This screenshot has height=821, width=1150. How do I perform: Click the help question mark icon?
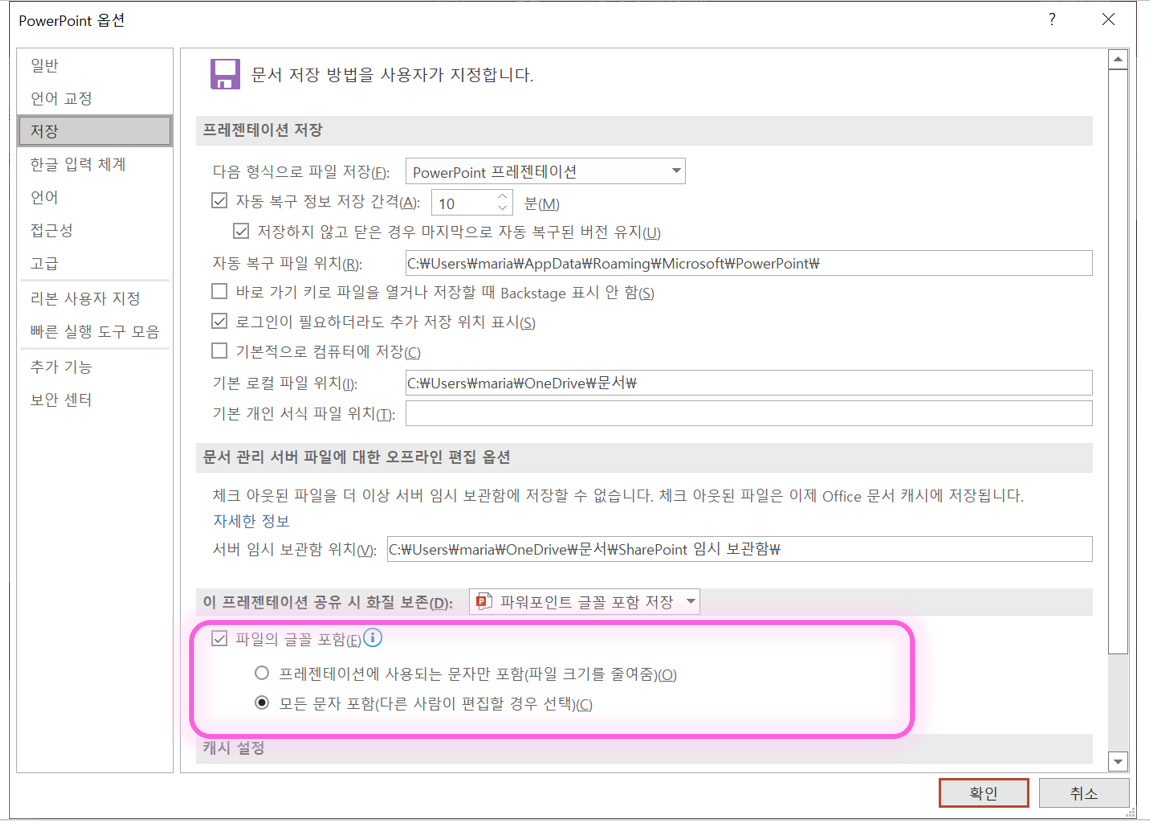(1052, 20)
